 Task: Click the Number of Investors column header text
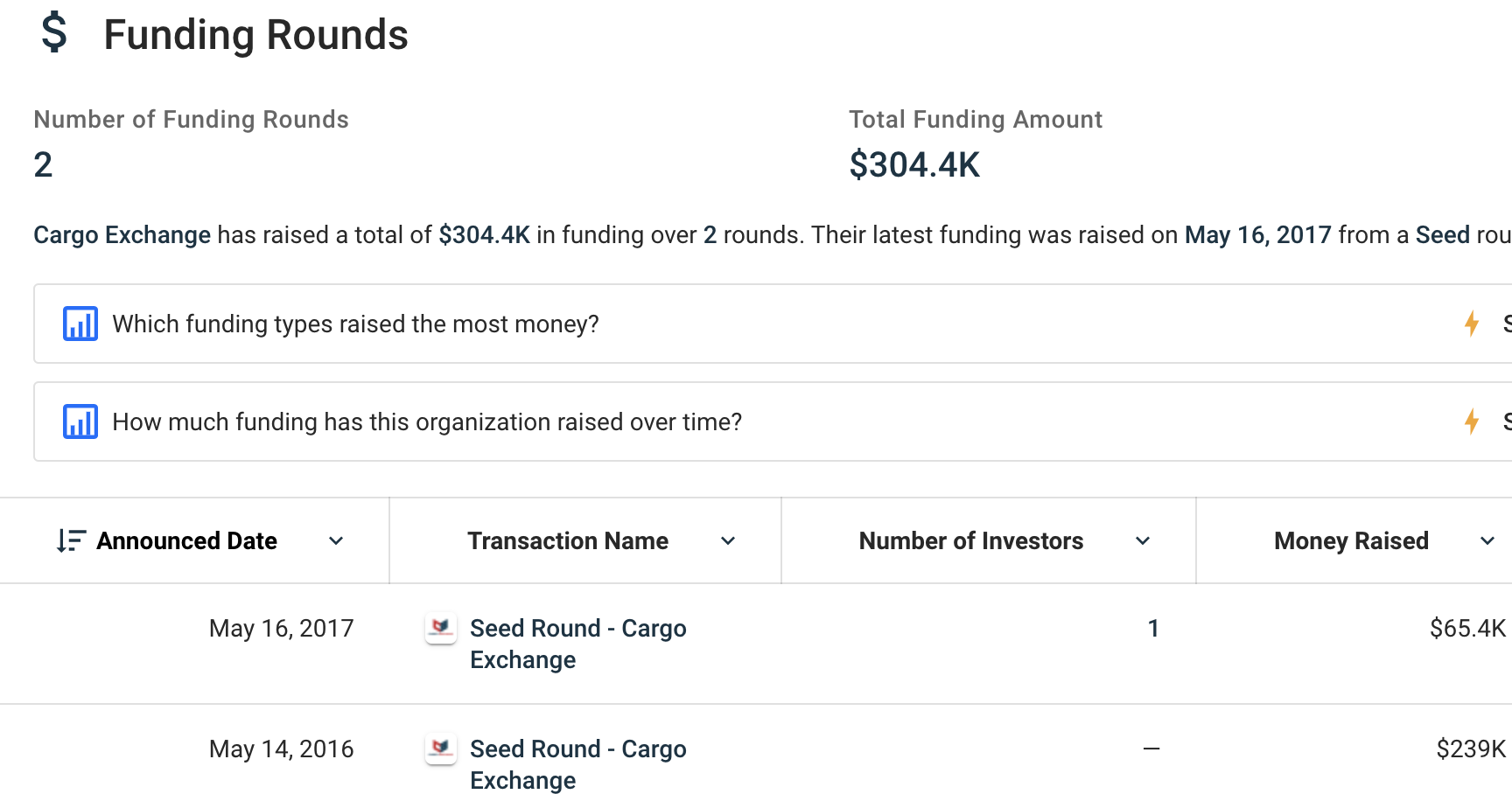(970, 540)
